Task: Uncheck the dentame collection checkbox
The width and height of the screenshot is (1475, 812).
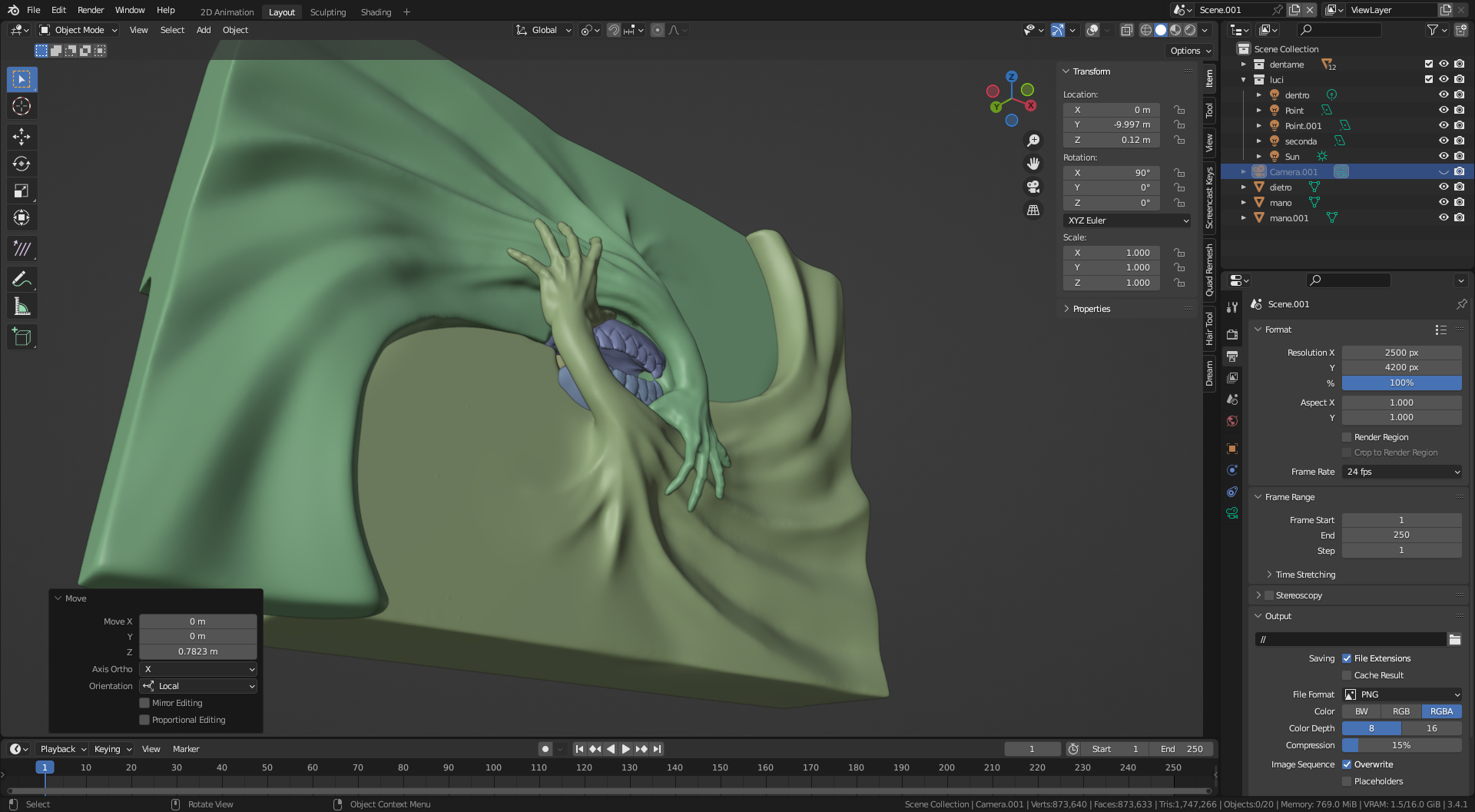Action: click(x=1429, y=65)
